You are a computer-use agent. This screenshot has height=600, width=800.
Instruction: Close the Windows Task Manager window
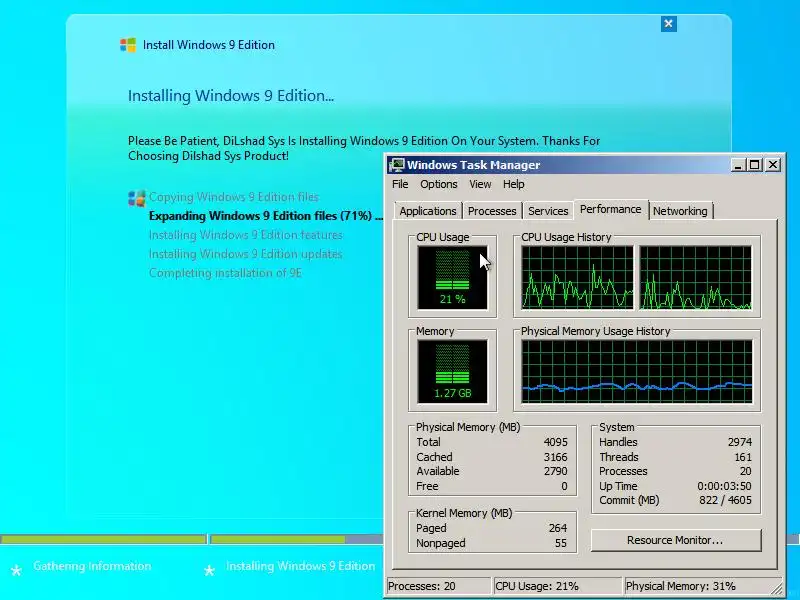[773, 165]
